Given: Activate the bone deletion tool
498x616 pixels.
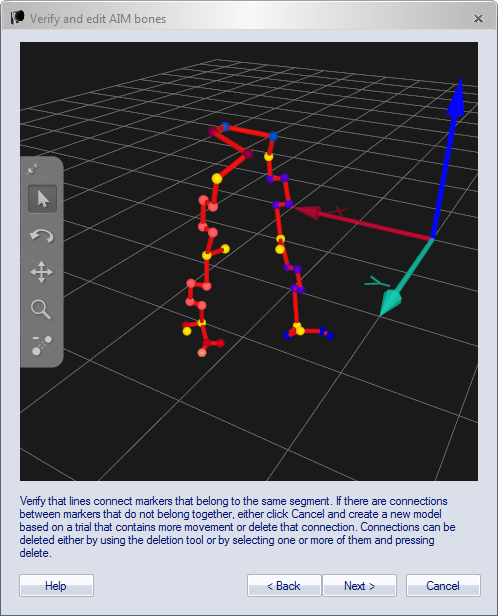Looking at the screenshot, I should click(x=42, y=345).
